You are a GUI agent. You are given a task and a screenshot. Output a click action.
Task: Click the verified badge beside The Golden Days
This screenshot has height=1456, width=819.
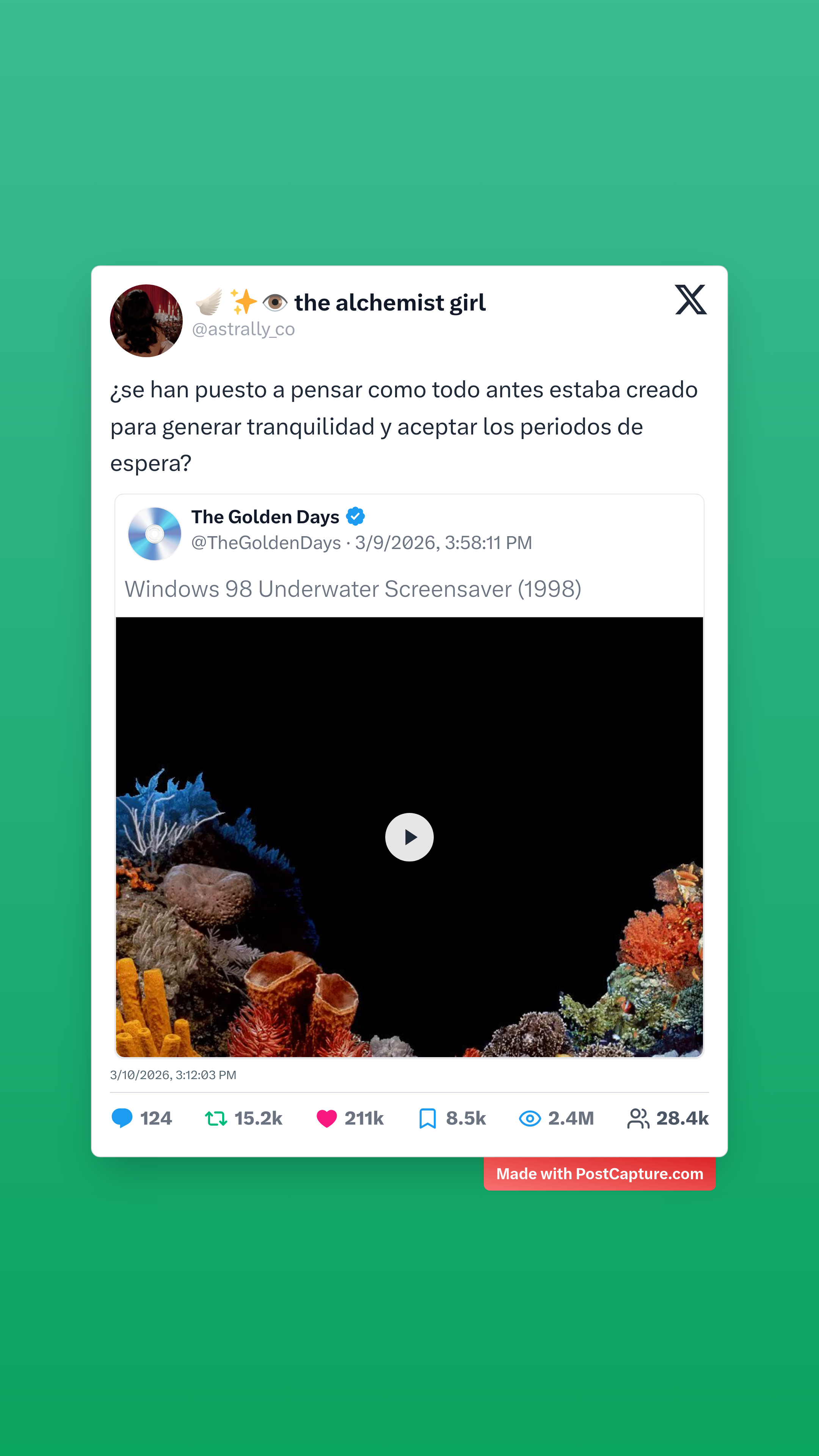point(356,516)
